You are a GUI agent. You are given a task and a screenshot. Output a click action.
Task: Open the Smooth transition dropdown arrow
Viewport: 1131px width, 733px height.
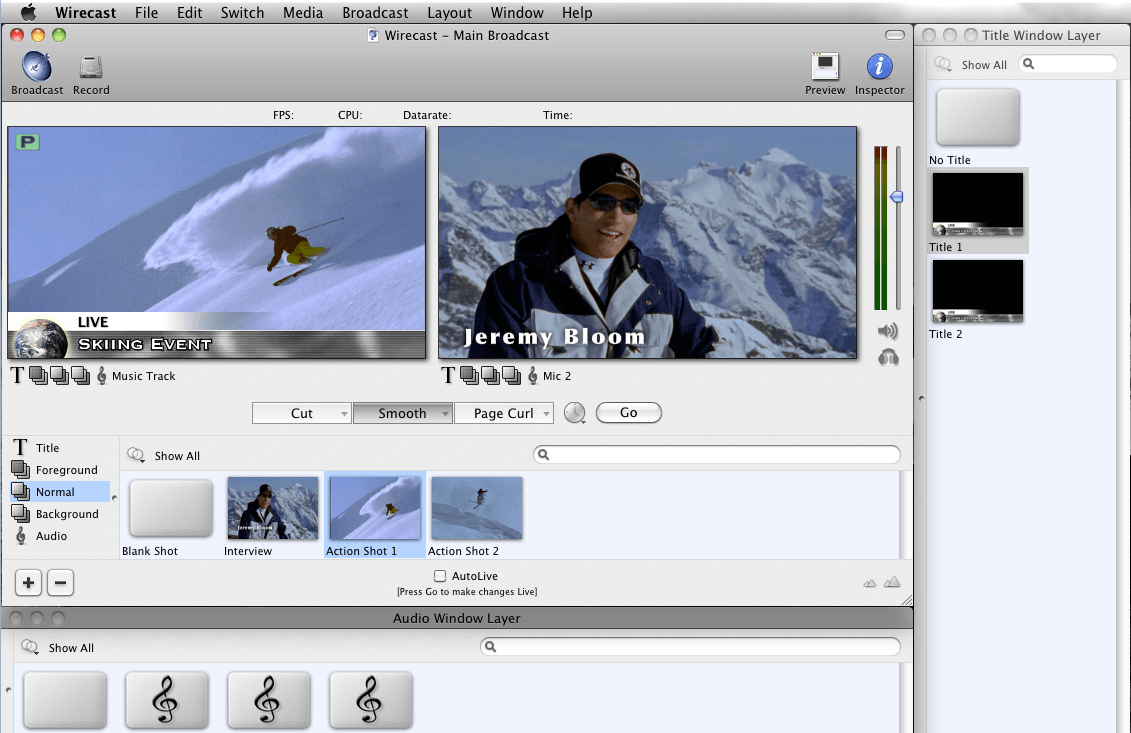click(x=445, y=413)
